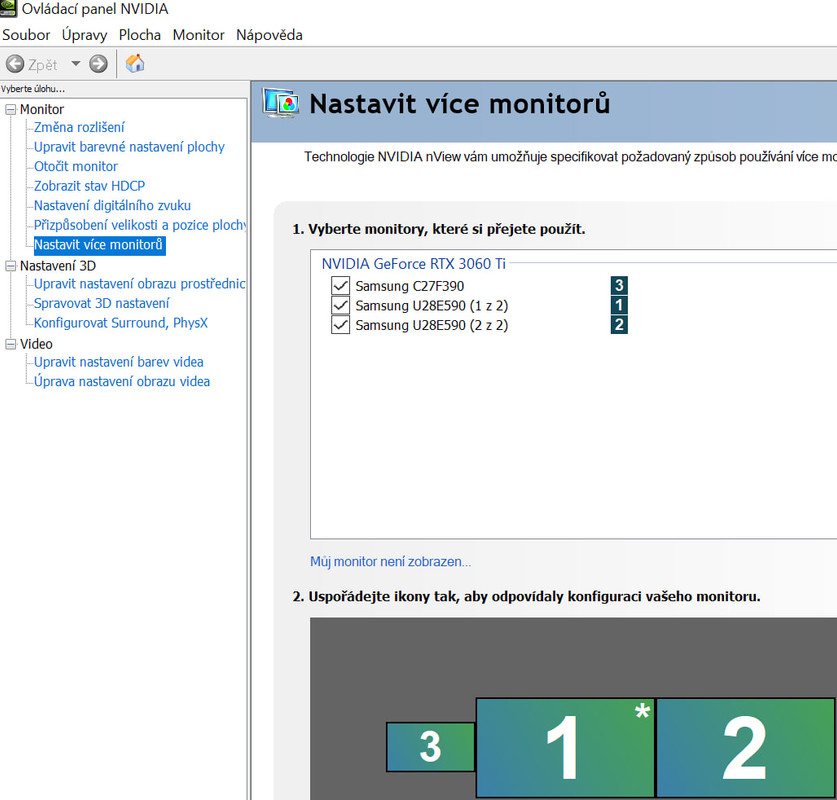The width and height of the screenshot is (837, 800).
Task: Toggle the Samsung U28E590 (2 z 2) checkbox
Action: pyautogui.click(x=341, y=325)
